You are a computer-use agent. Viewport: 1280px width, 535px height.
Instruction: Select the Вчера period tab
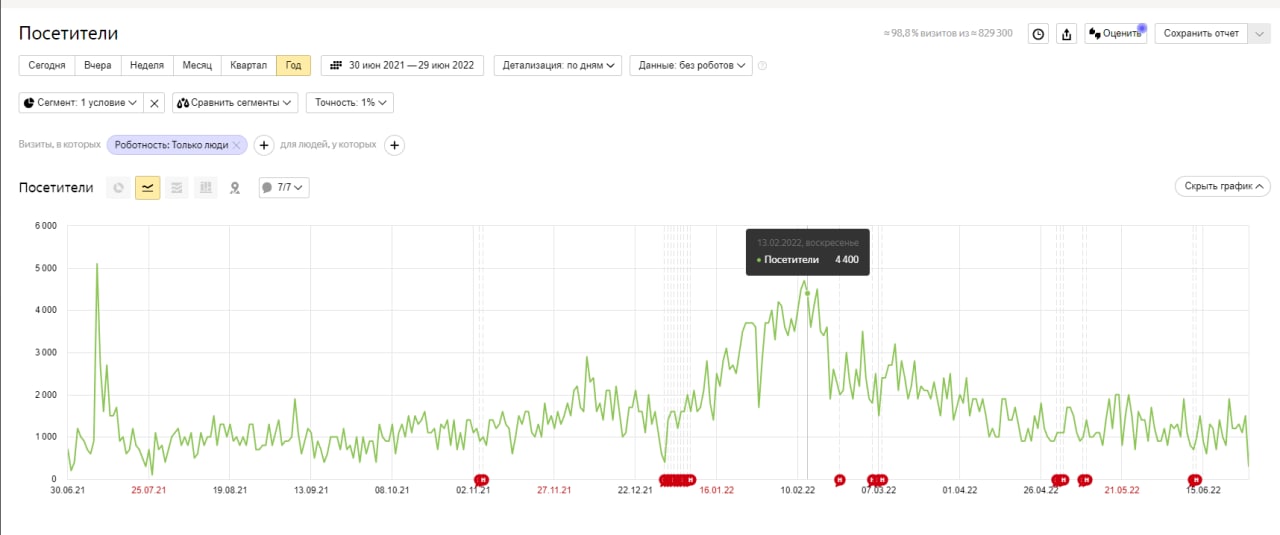click(x=98, y=65)
